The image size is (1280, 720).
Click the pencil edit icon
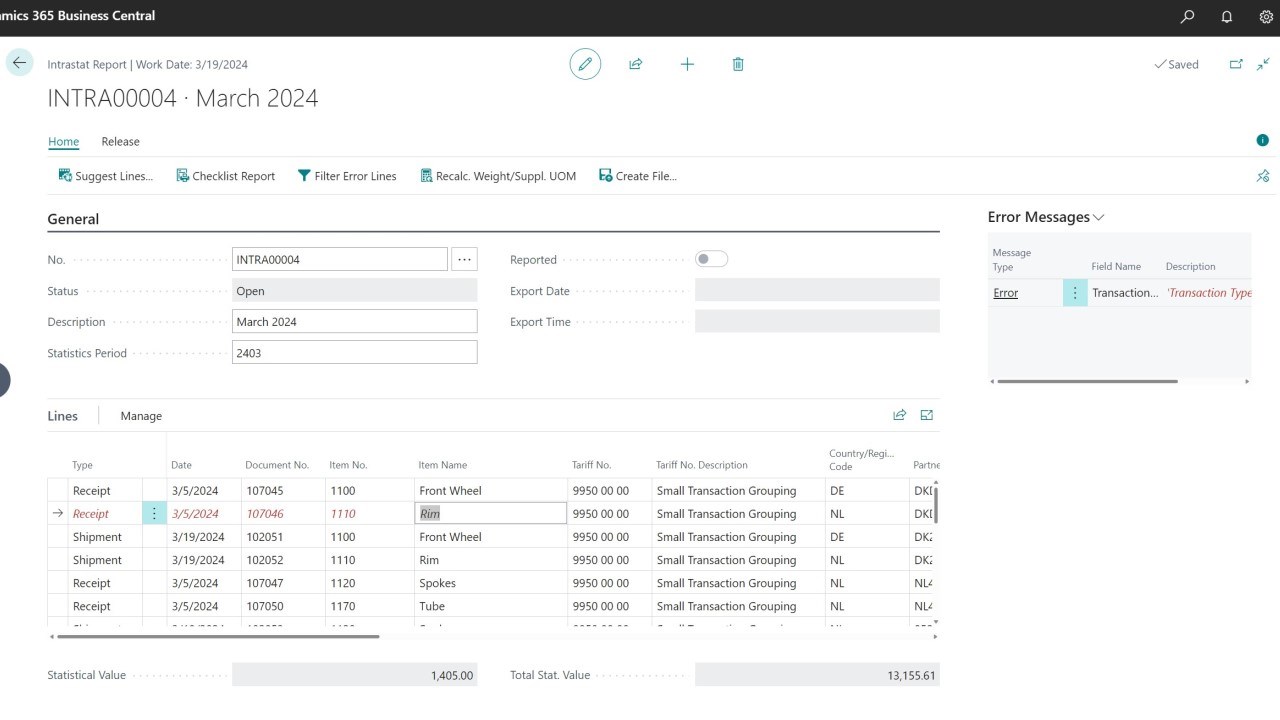click(585, 64)
